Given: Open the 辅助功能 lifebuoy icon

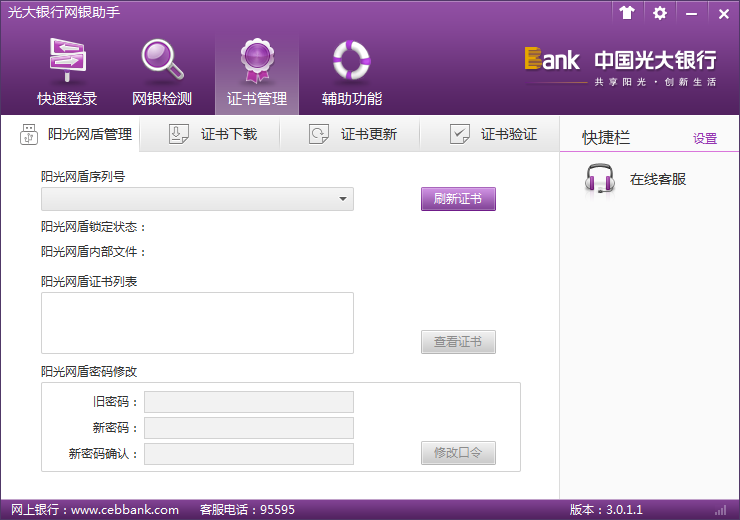Looking at the screenshot, I should point(351,61).
